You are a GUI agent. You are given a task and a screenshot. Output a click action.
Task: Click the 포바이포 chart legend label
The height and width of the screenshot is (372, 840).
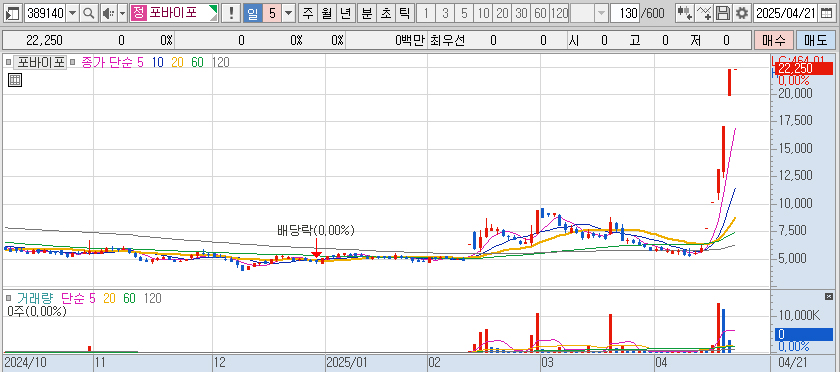(41, 62)
